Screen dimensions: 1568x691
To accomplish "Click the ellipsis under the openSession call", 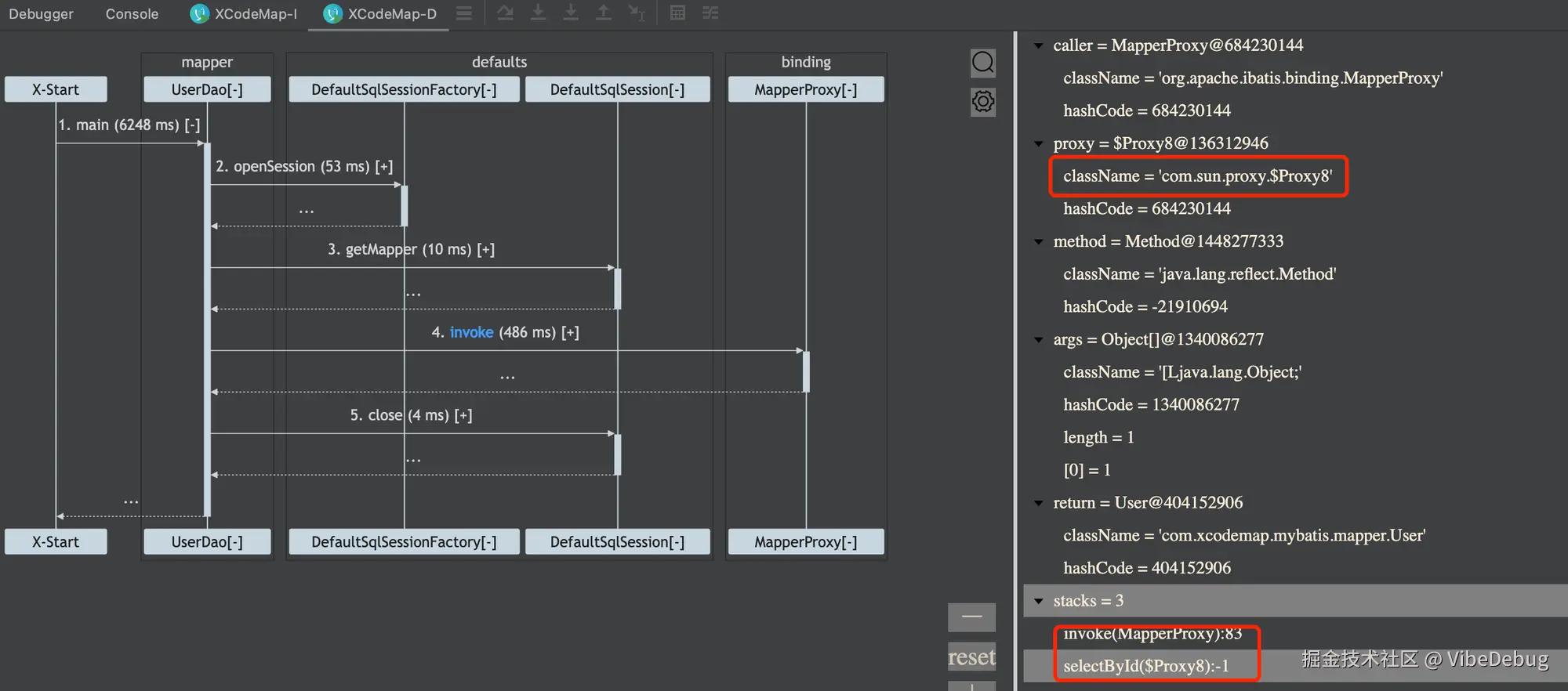I will click(x=307, y=210).
